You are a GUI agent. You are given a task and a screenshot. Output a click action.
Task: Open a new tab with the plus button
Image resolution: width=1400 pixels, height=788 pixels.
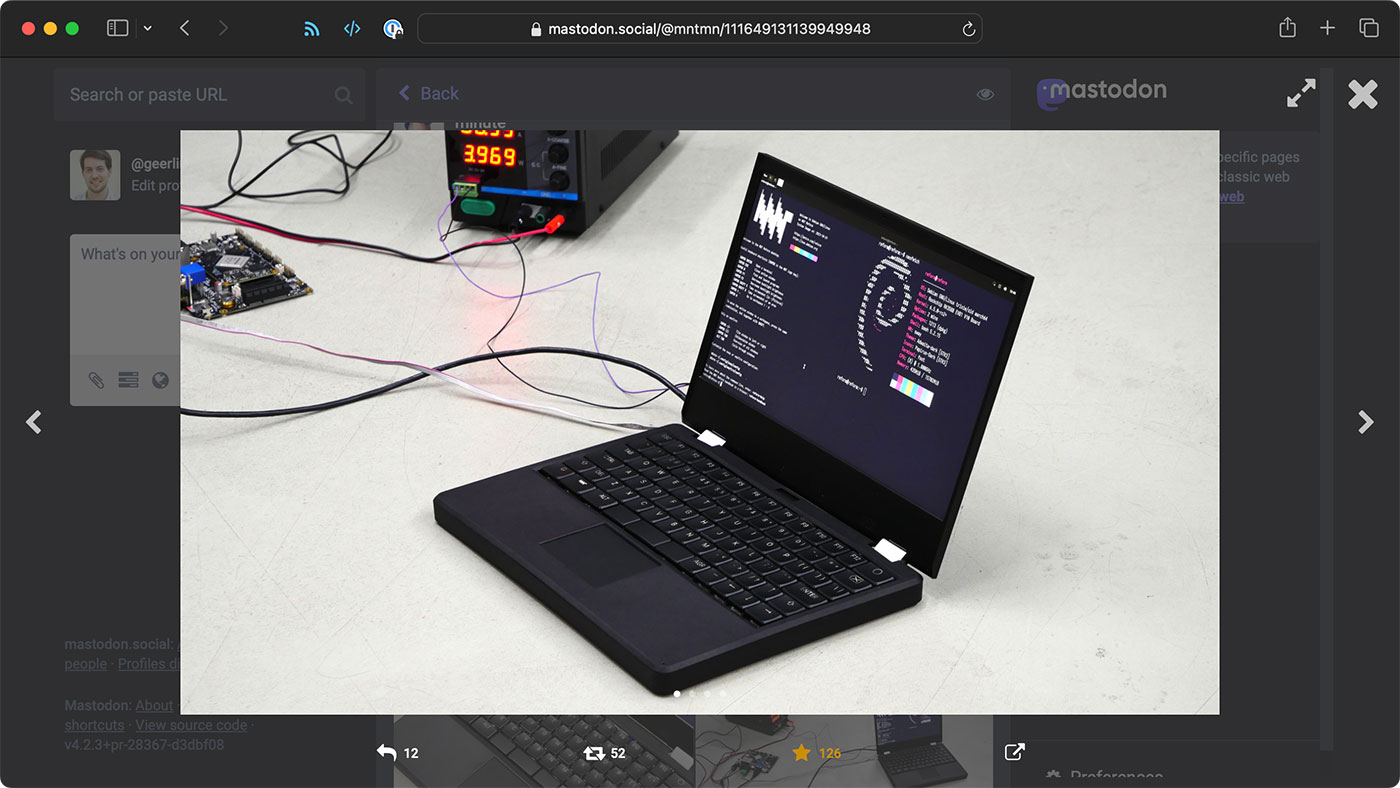click(1327, 28)
